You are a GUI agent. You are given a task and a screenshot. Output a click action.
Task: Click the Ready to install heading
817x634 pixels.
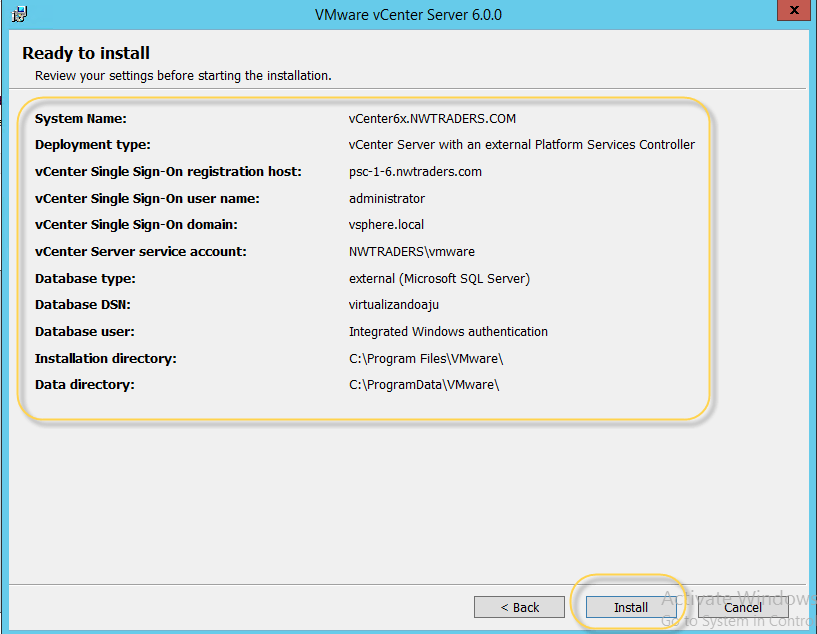[x=86, y=53]
